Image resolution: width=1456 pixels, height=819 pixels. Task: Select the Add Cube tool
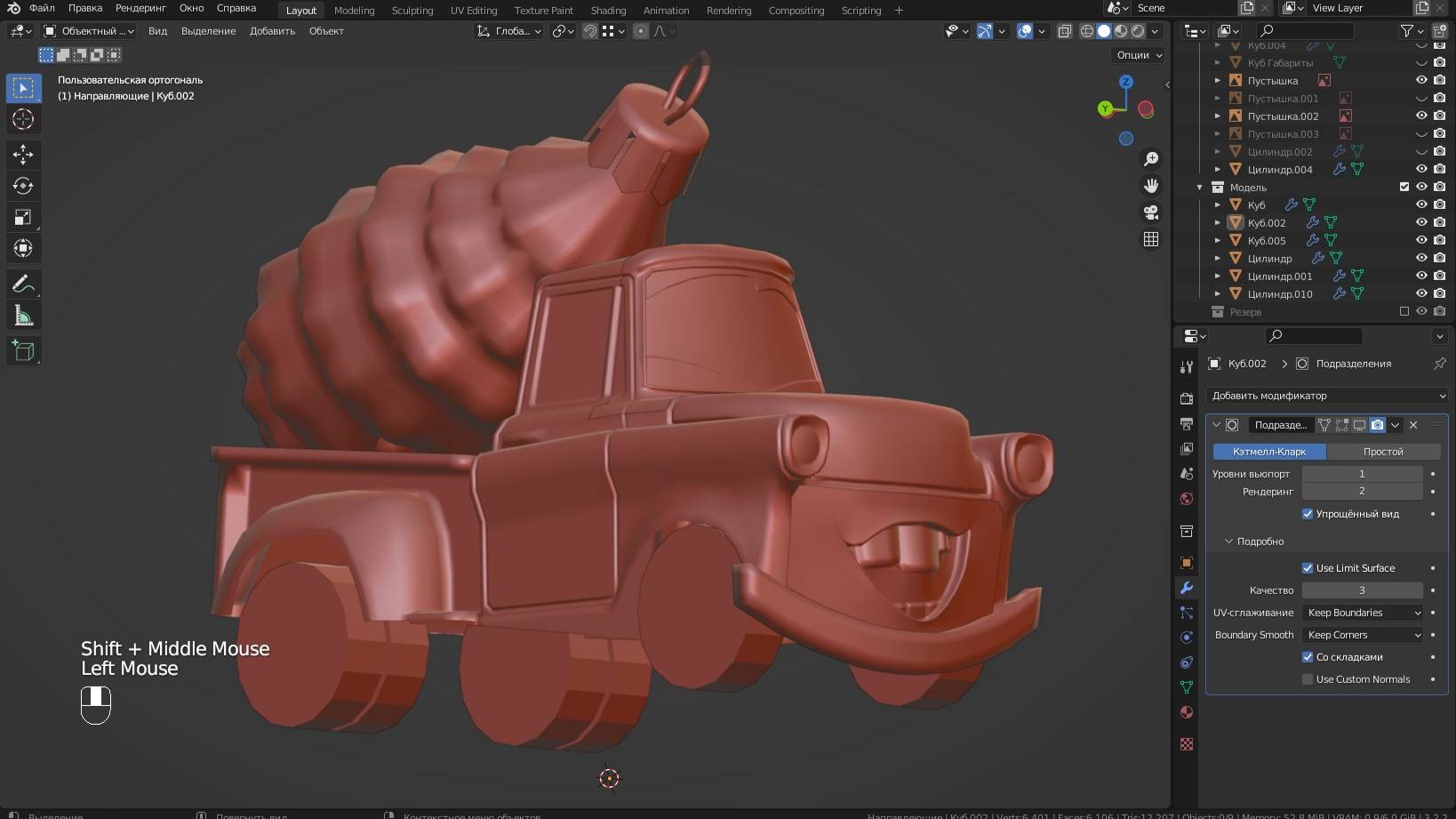point(23,351)
